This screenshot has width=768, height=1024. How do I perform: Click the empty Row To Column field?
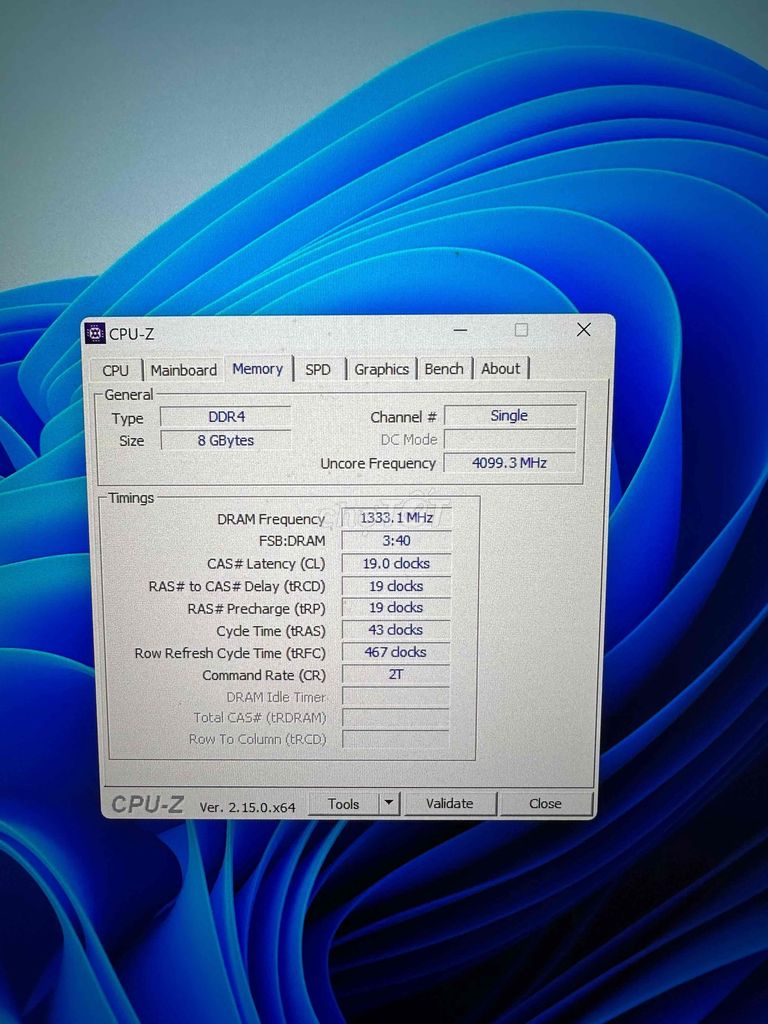click(396, 739)
